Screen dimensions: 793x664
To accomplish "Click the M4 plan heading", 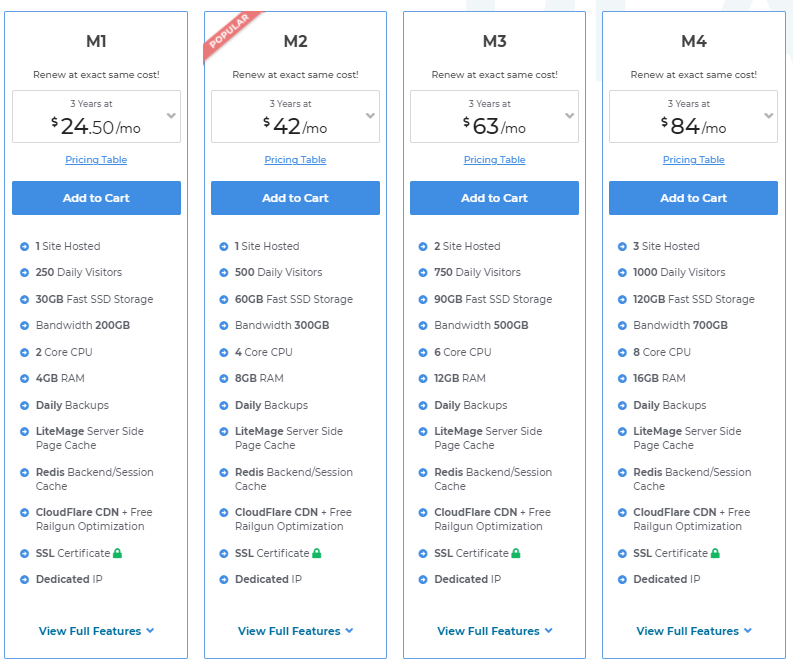I will coord(694,41).
